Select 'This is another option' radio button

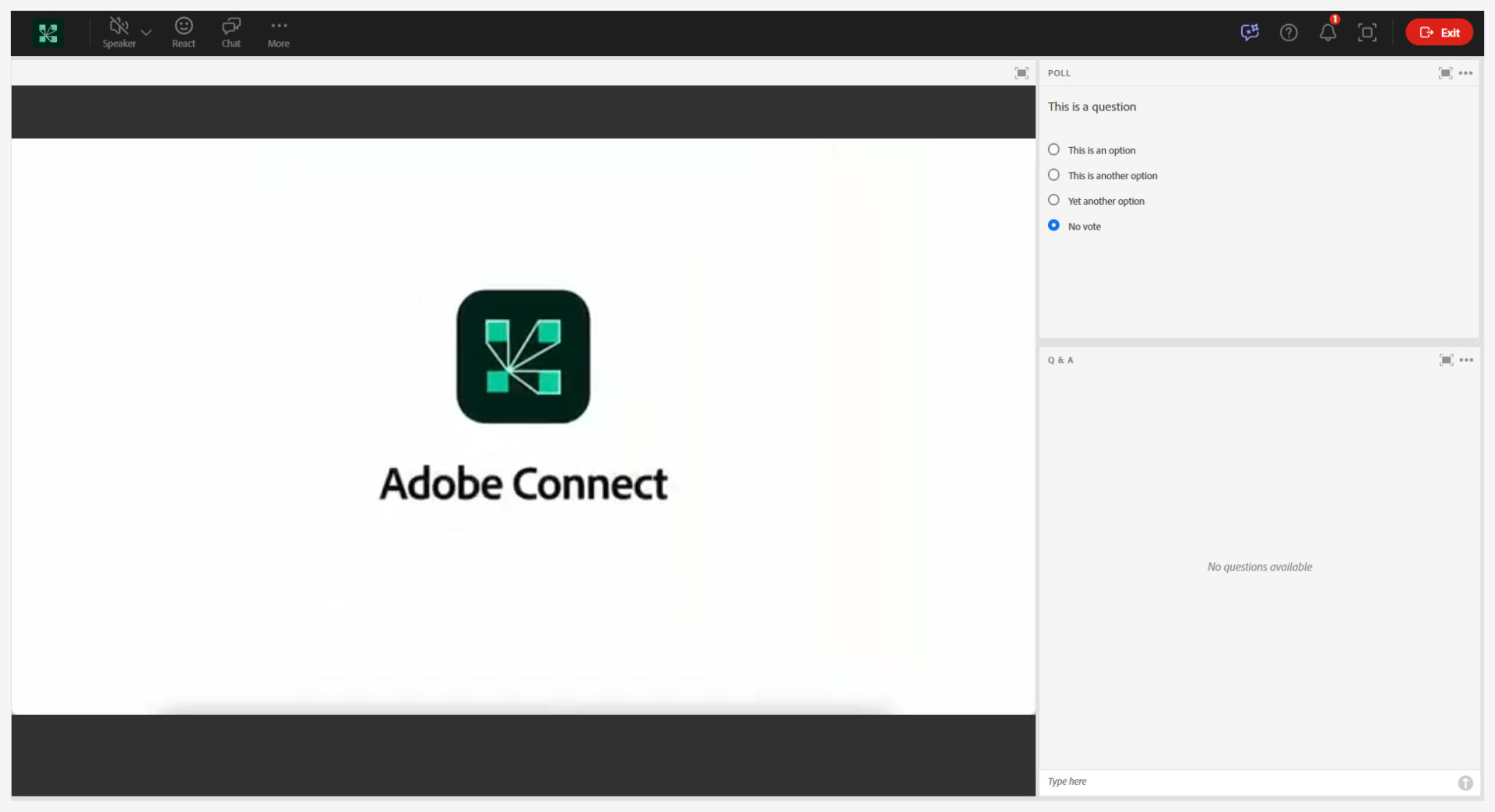point(1054,175)
